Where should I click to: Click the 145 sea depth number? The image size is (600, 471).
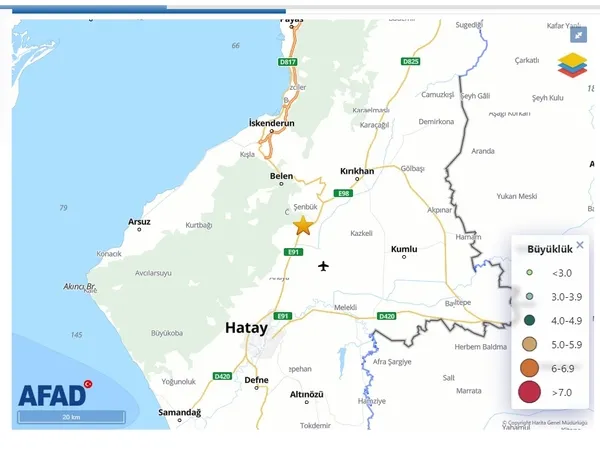(x=77, y=335)
